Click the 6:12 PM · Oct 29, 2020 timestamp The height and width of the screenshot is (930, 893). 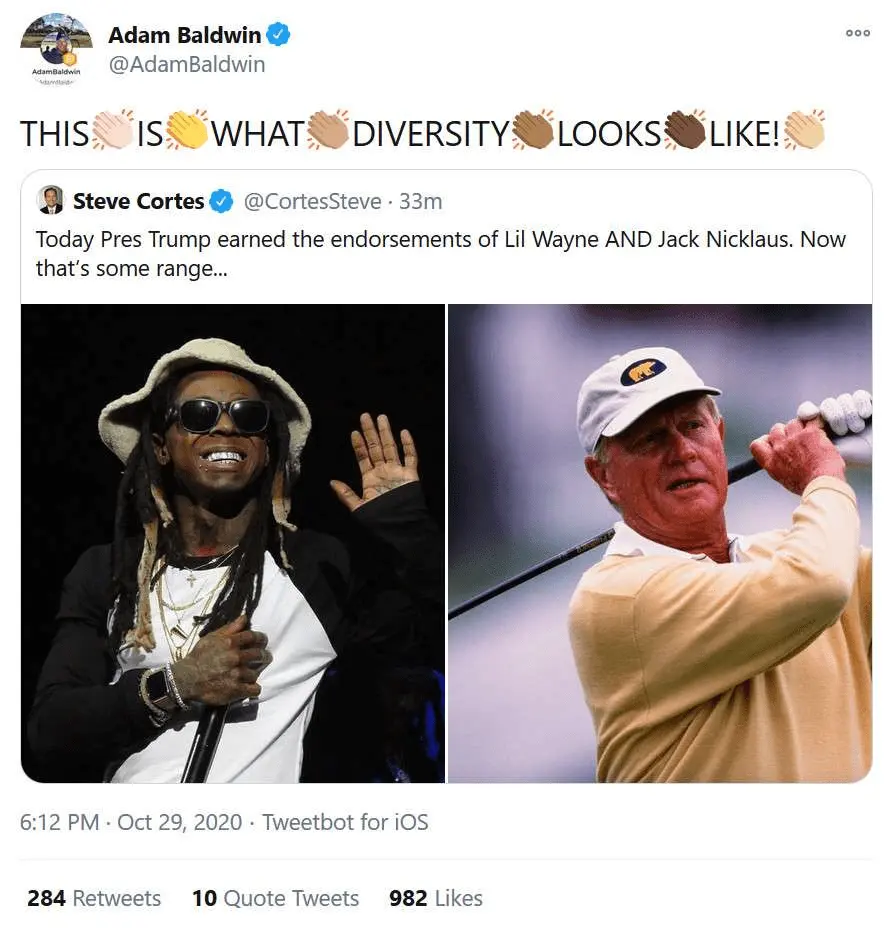131,822
